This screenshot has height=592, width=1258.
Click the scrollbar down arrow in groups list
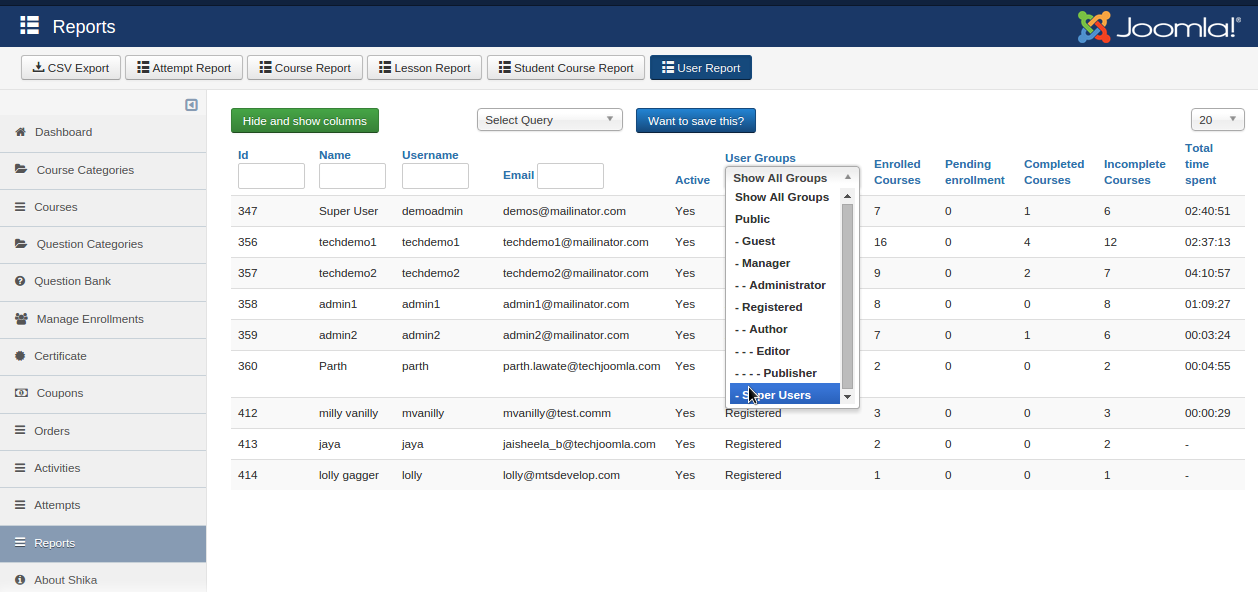coord(848,397)
